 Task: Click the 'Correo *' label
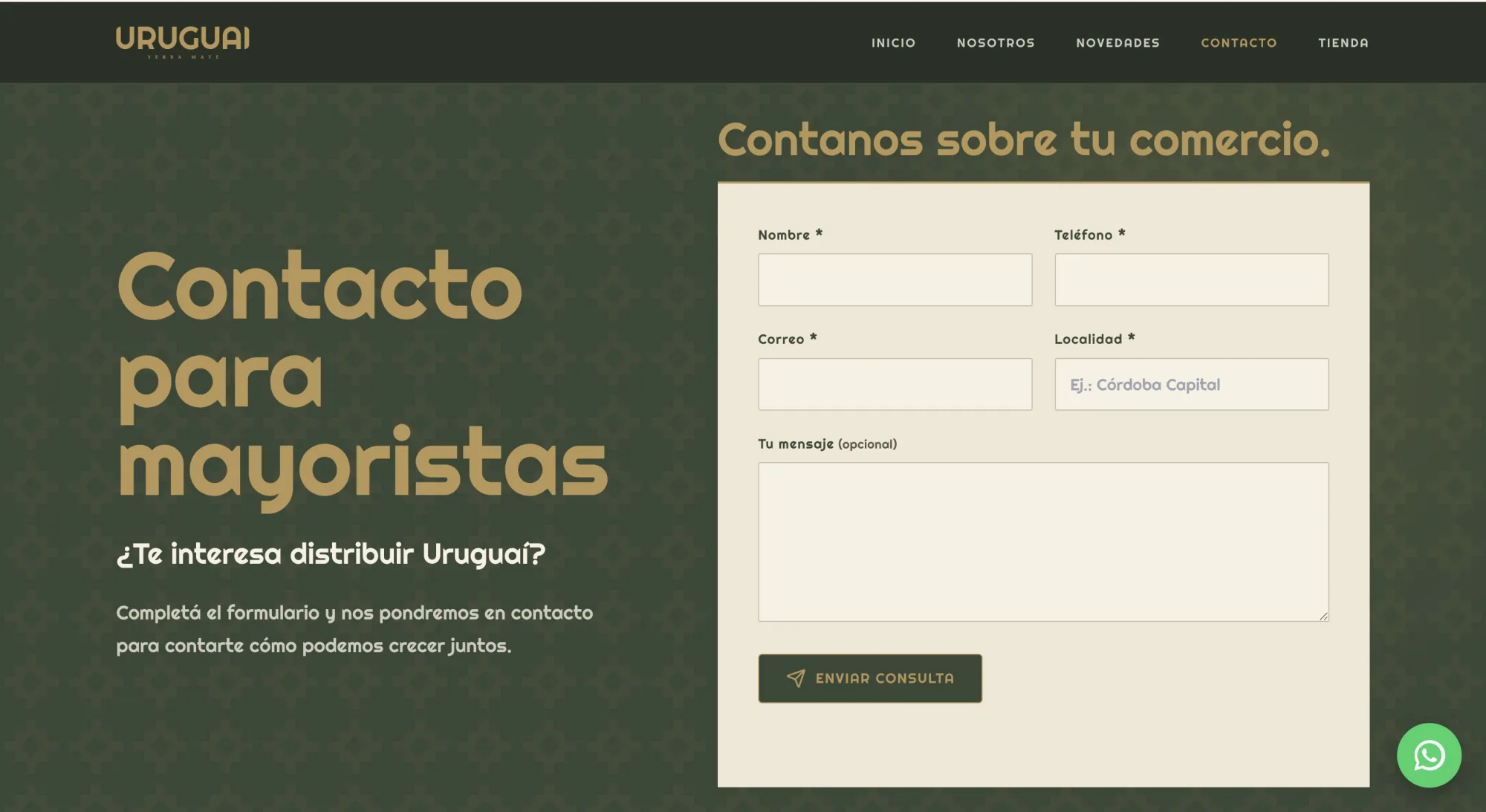coord(788,339)
